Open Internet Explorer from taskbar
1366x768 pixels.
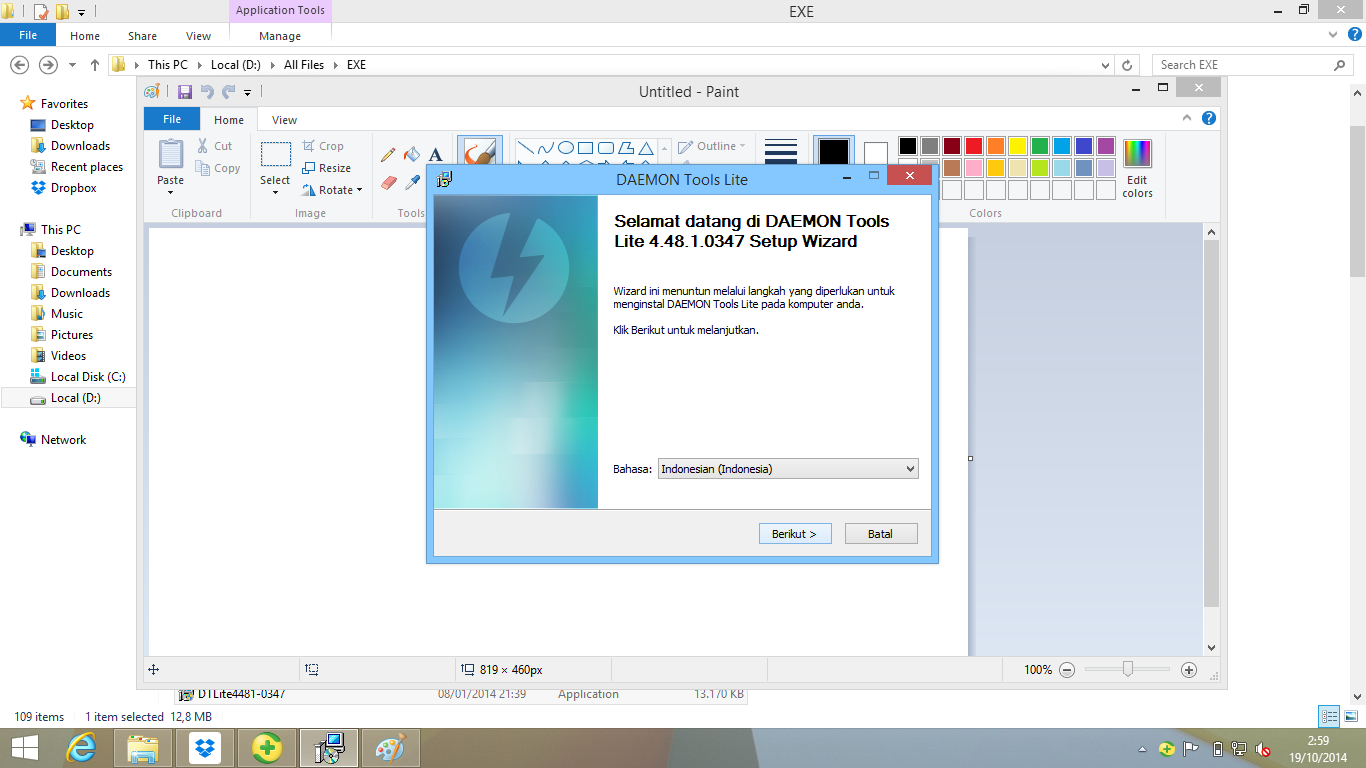click(x=82, y=748)
